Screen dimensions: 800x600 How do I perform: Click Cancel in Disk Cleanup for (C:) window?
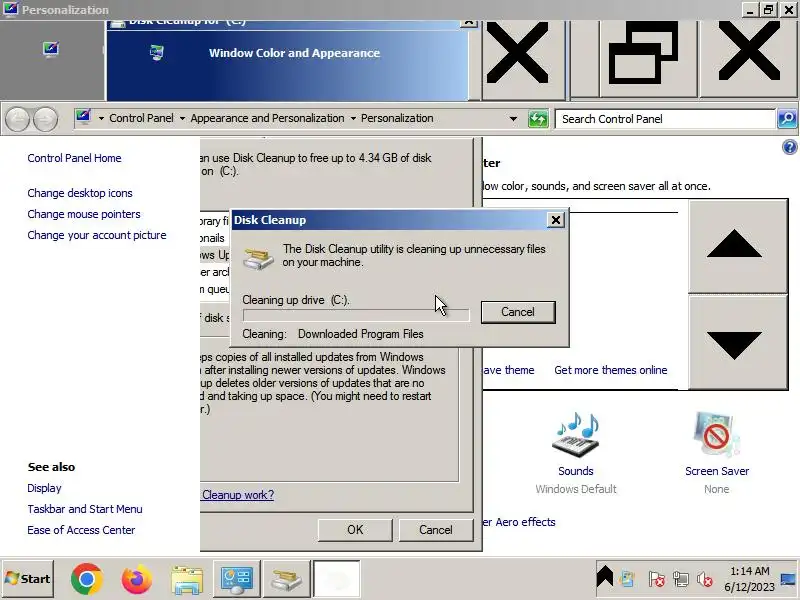pos(436,530)
